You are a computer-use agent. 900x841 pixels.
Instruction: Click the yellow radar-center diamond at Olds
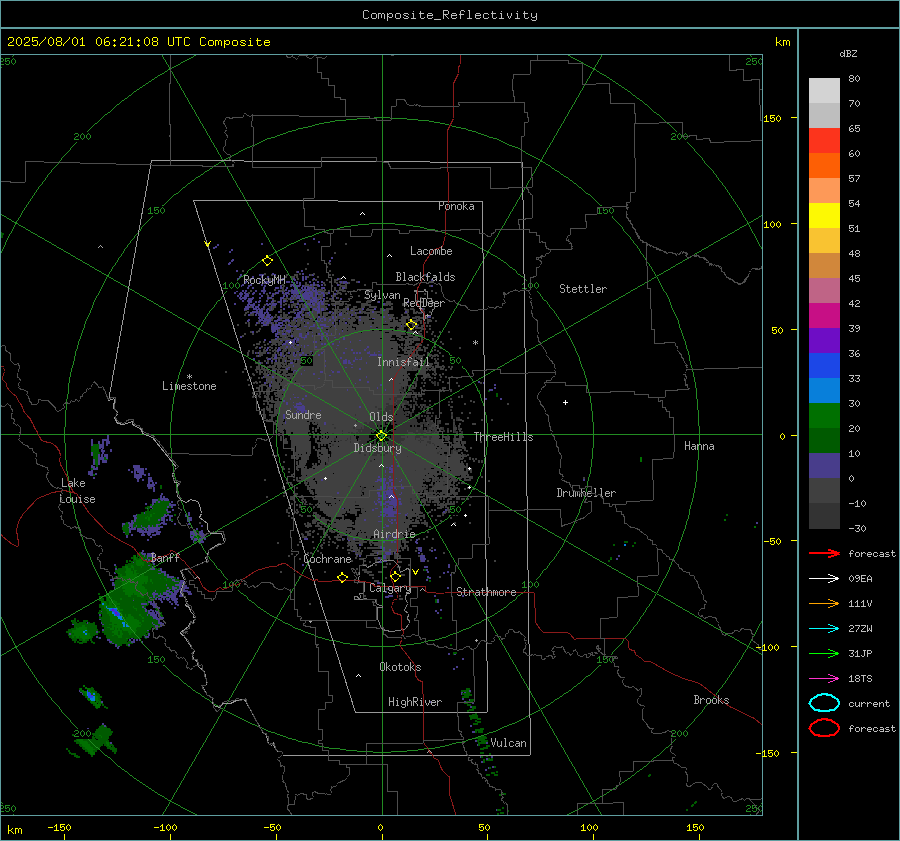pyautogui.click(x=381, y=436)
